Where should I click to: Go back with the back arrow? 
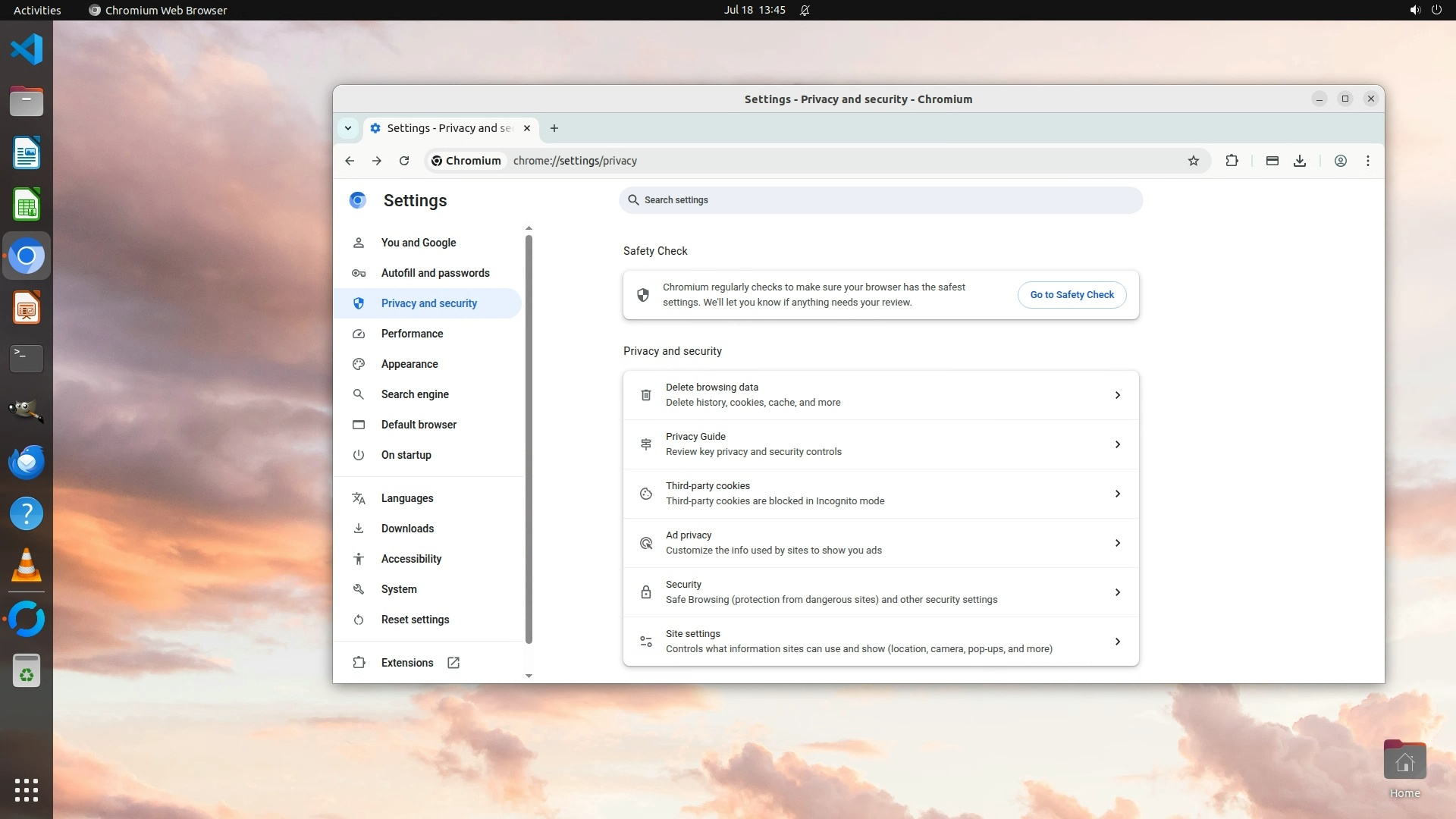[x=350, y=161]
